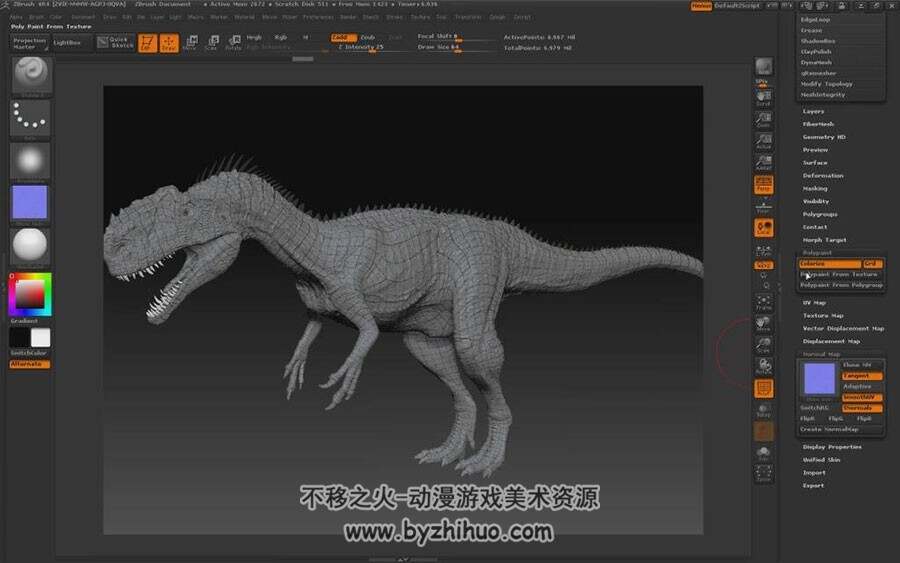Toggle XYZ rotation mode
This screenshot has height=563, width=900.
[763, 266]
